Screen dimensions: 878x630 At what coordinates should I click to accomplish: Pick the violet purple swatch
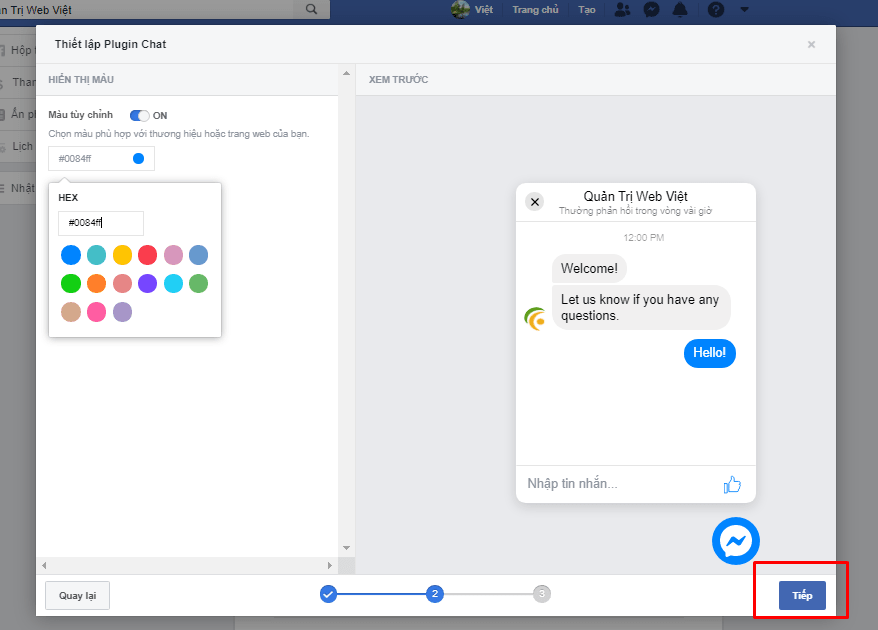tap(147, 283)
